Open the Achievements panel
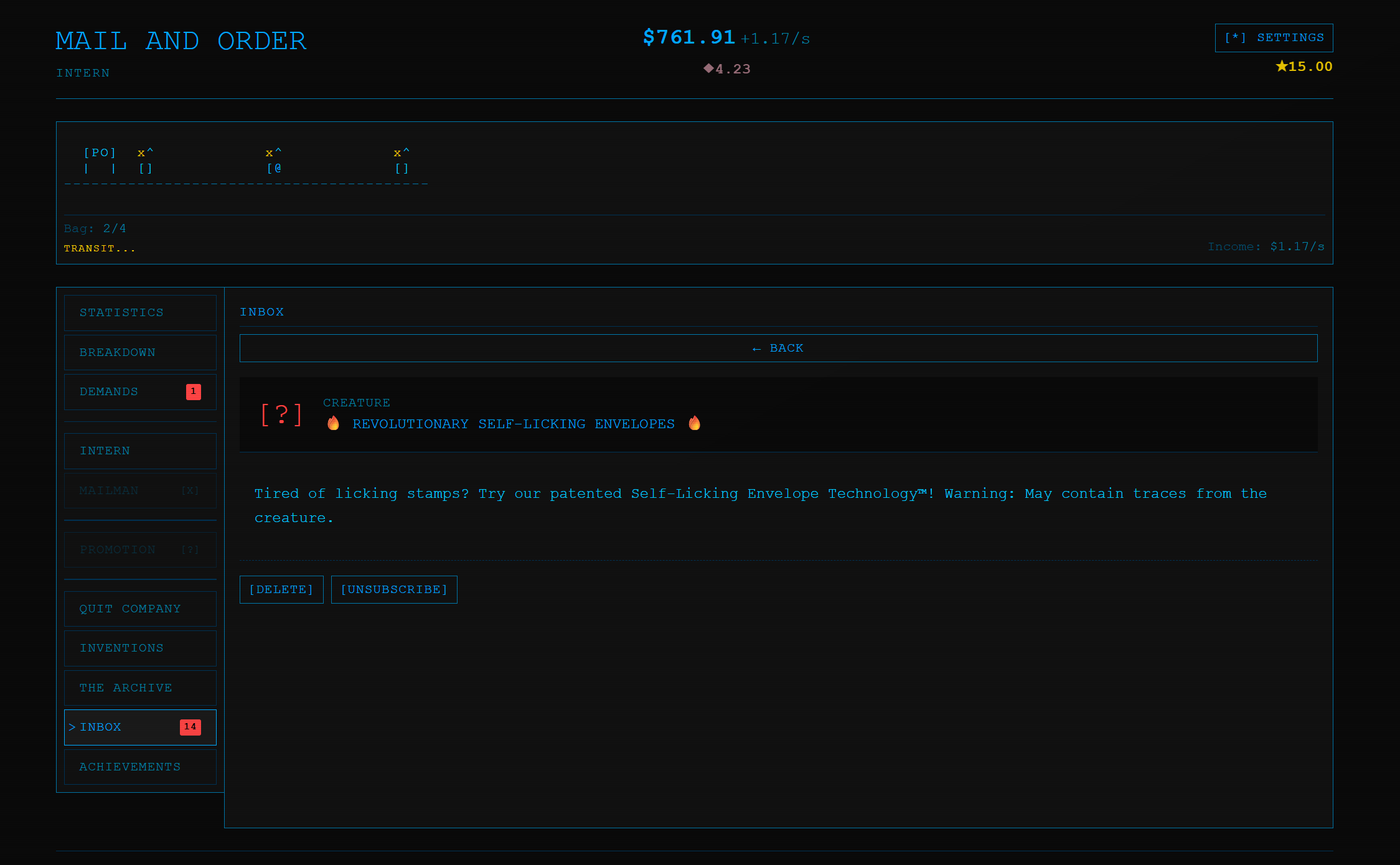The image size is (1400, 865). pyautogui.click(x=140, y=767)
